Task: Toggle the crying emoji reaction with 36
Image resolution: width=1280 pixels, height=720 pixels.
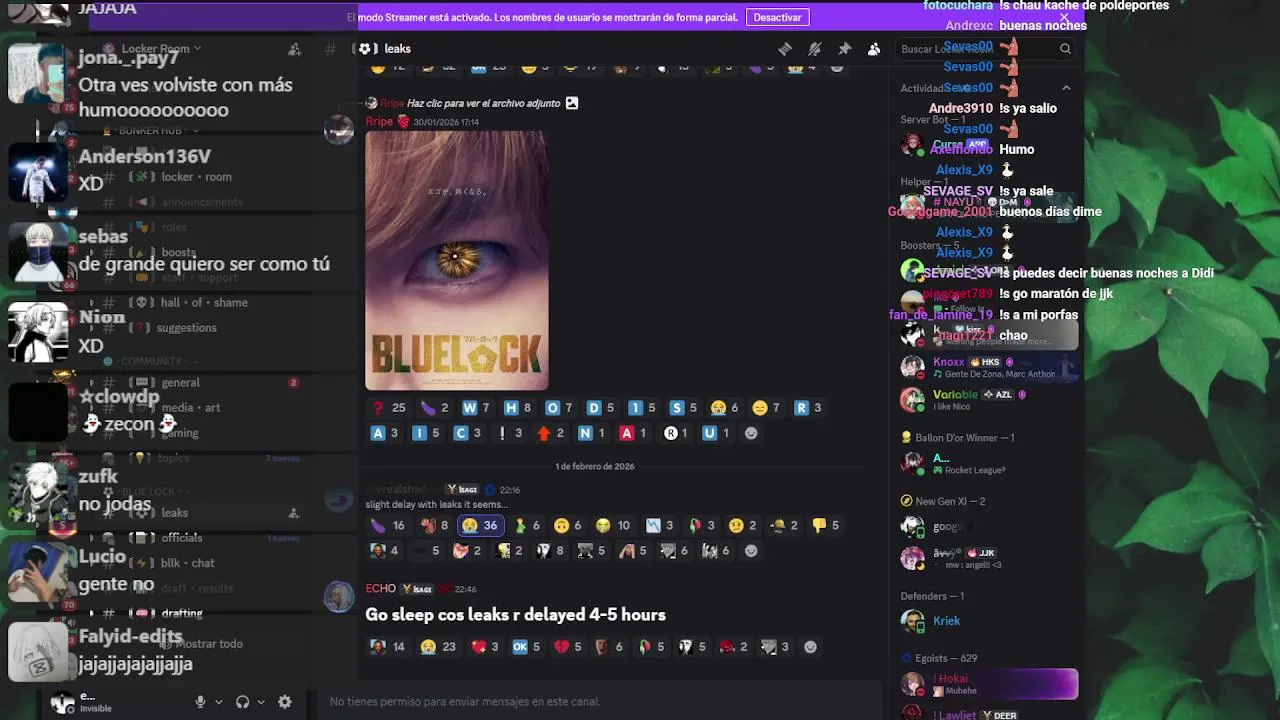Action: (480, 525)
